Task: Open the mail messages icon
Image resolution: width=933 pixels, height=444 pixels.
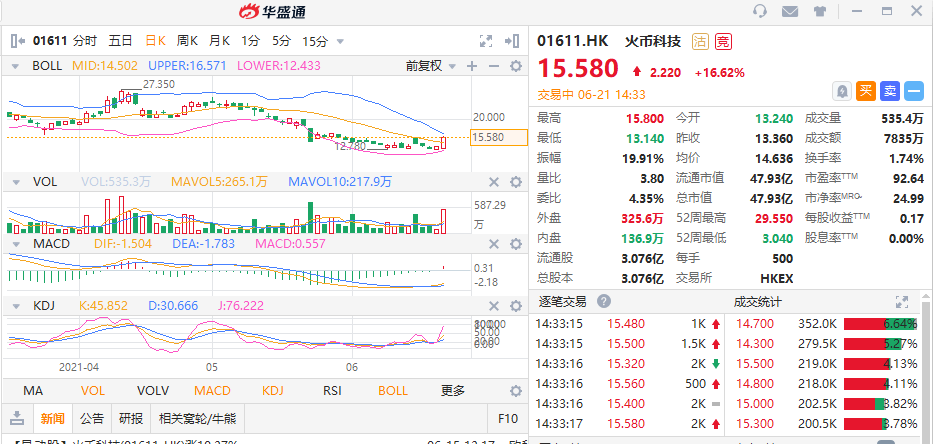Action: (790, 11)
